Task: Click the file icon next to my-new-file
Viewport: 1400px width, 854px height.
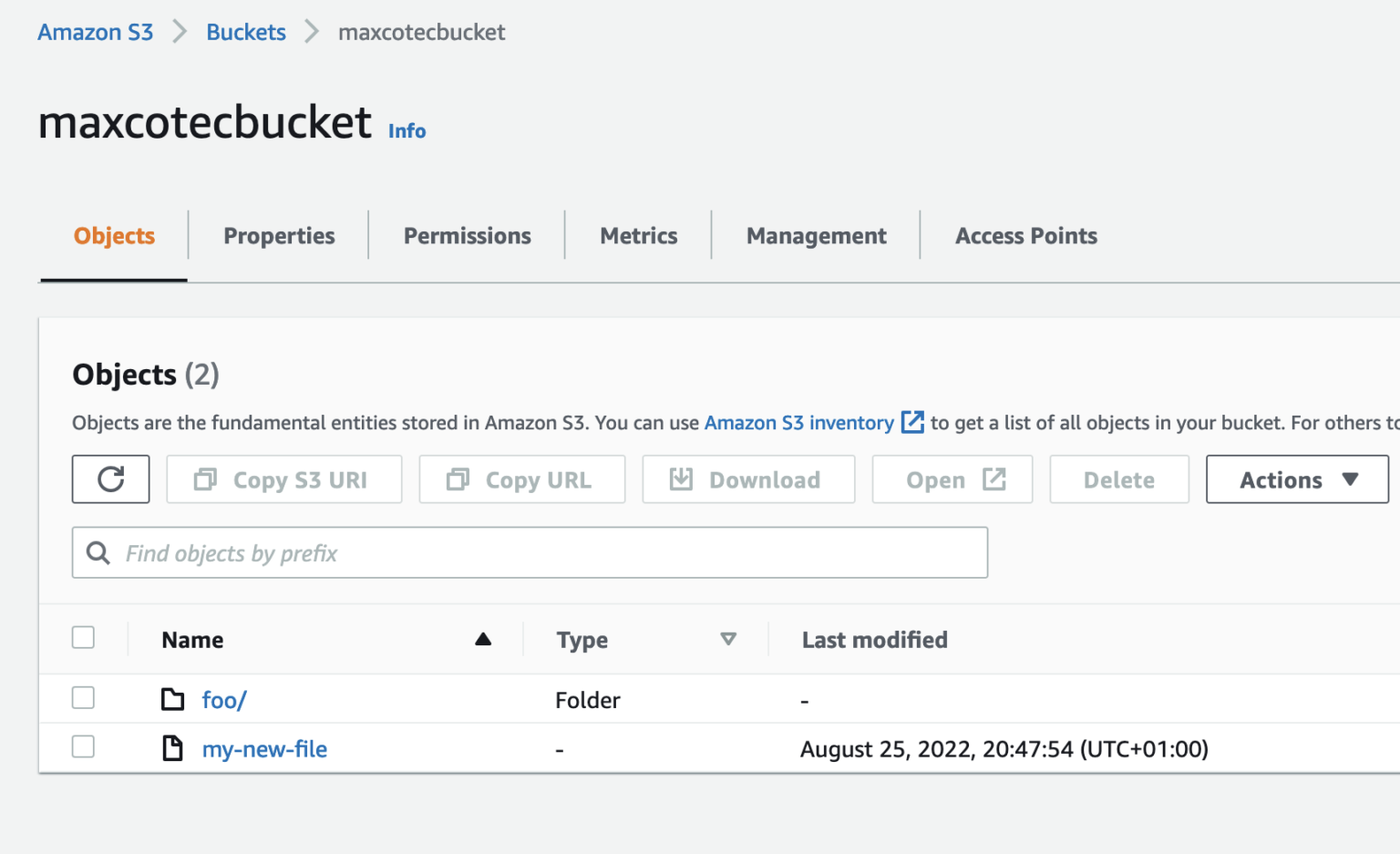Action: click(x=173, y=747)
